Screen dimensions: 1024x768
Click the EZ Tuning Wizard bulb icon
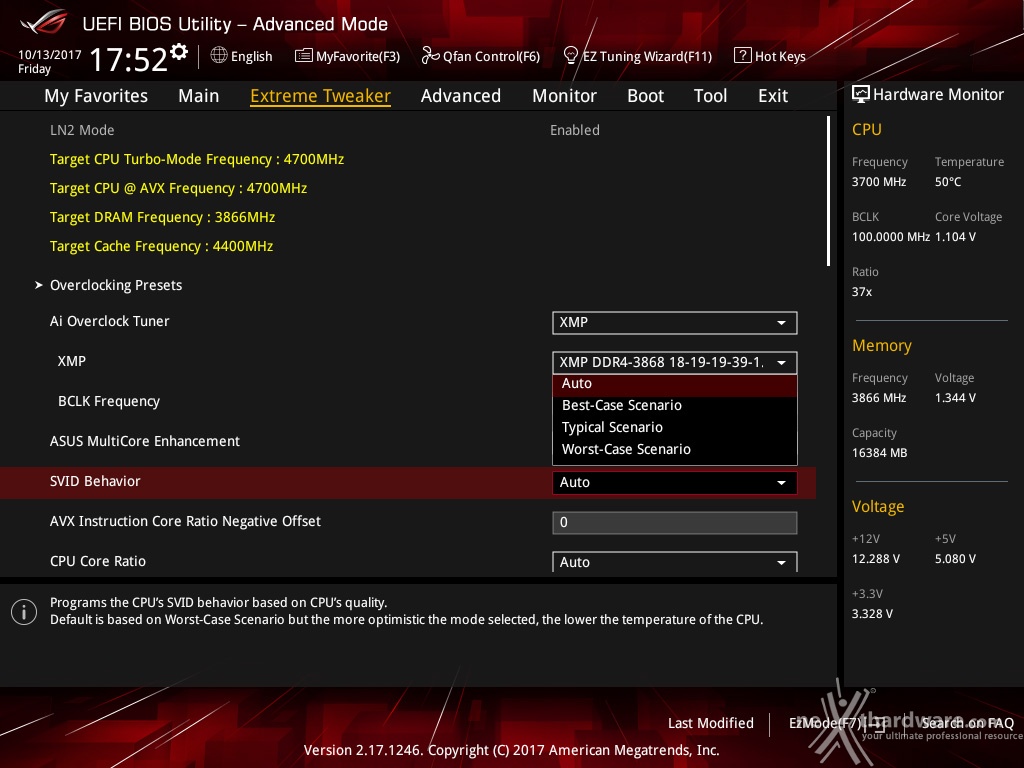(571, 56)
